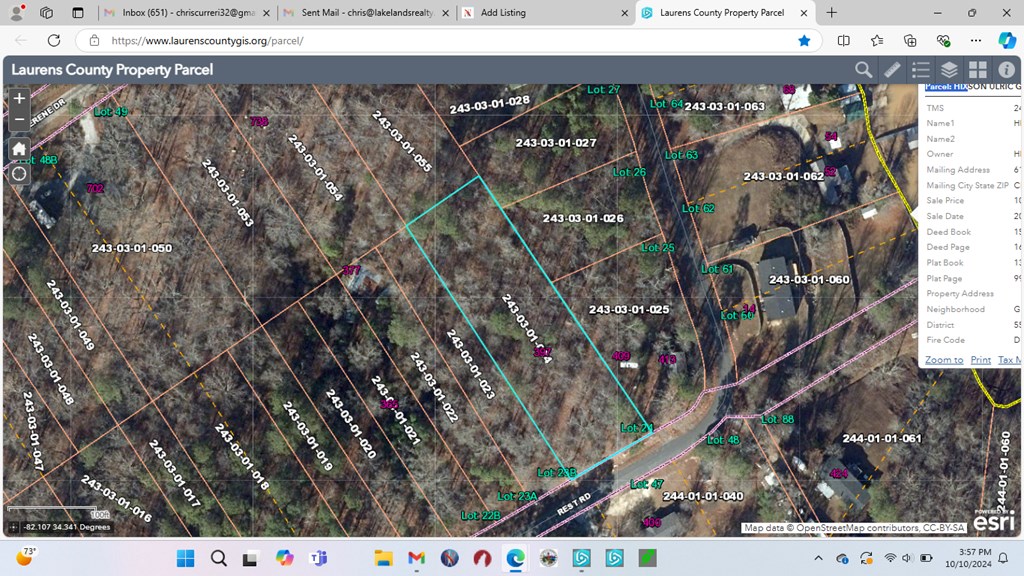Open Gmail app from taskbar
1024x576 pixels.
tap(416, 558)
